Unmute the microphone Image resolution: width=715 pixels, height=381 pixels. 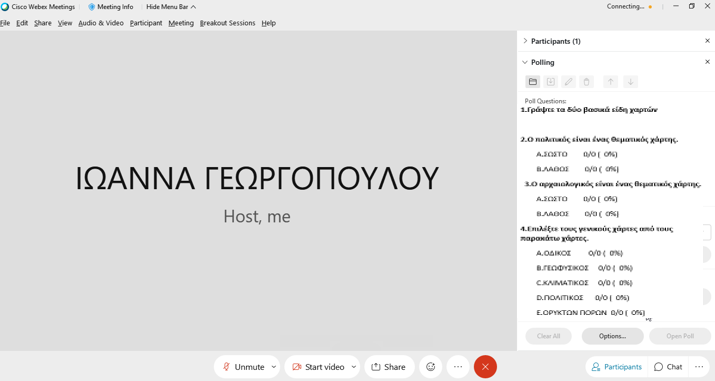[243, 367]
